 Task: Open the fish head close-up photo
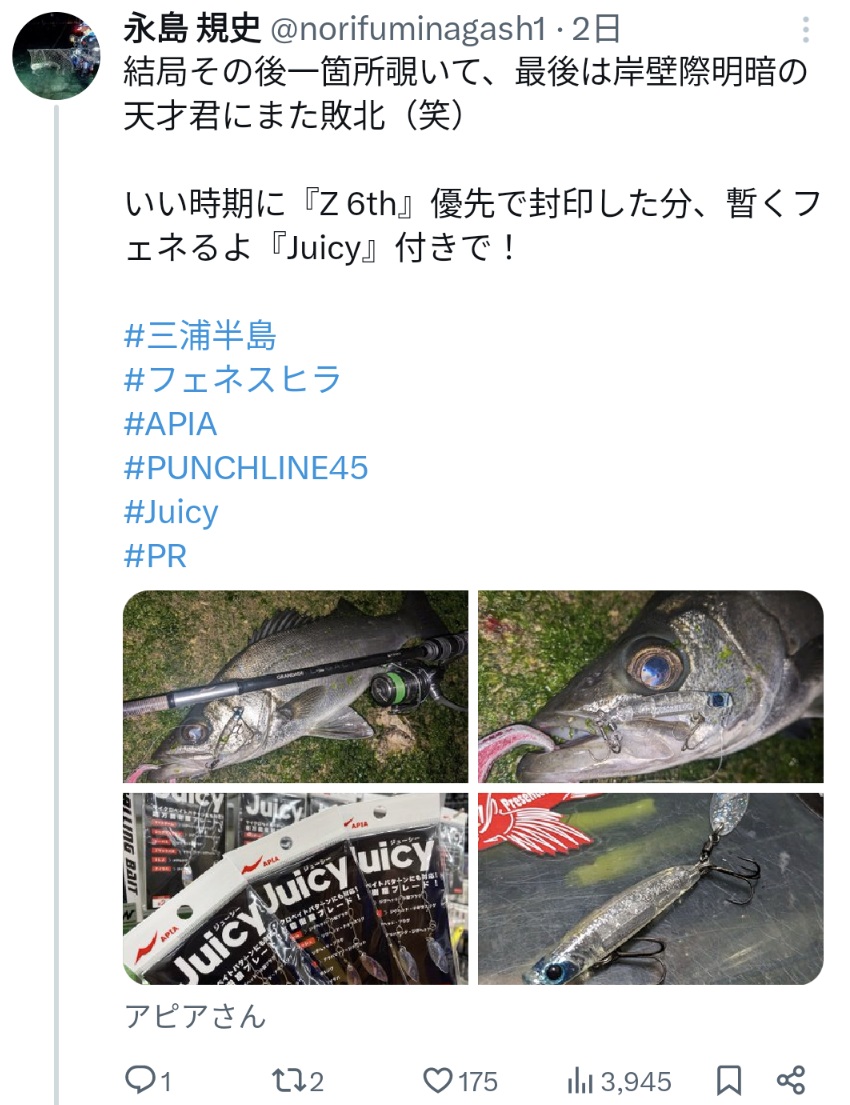click(651, 686)
